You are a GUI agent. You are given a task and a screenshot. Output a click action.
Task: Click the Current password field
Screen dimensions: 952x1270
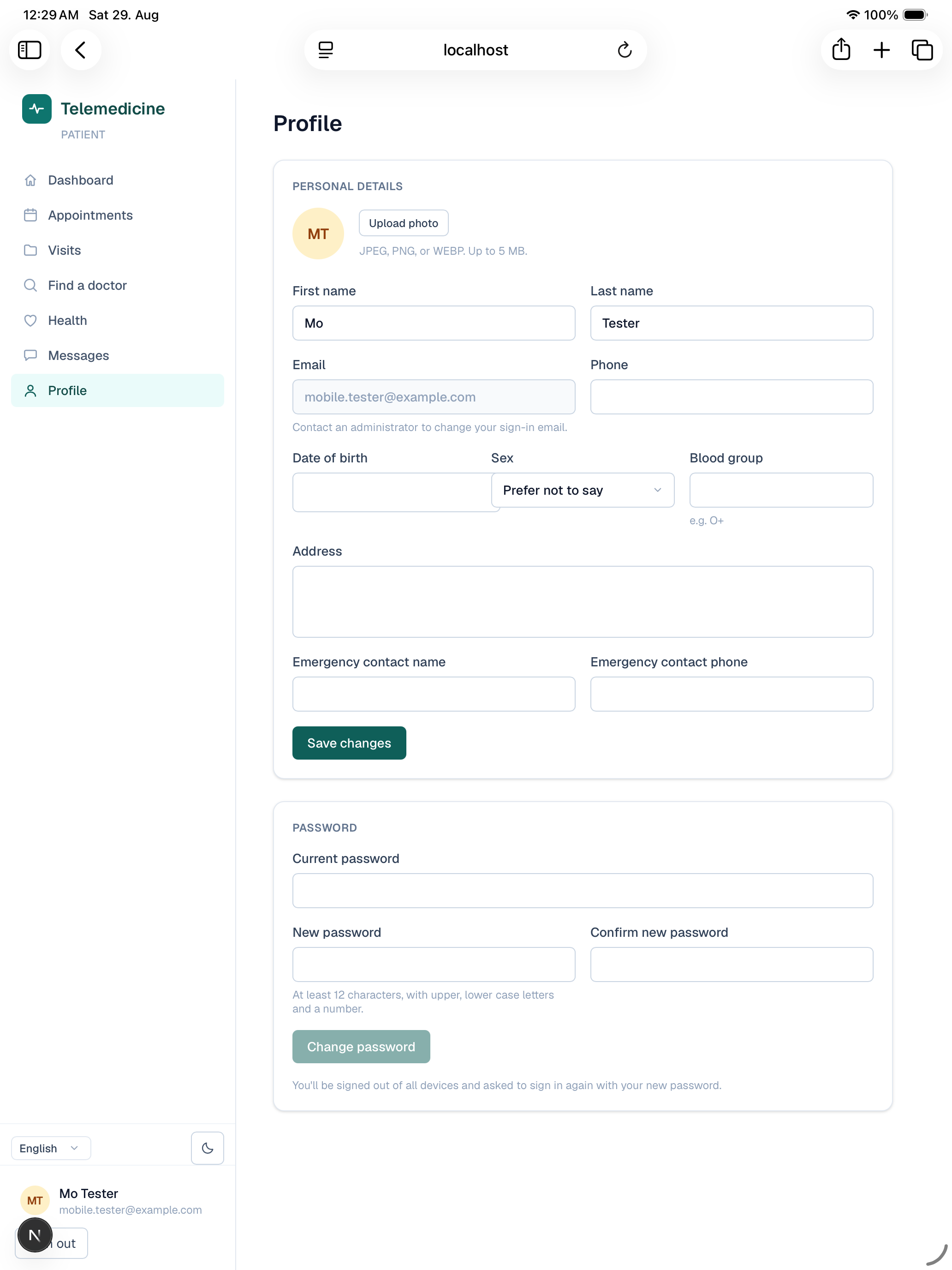click(583, 891)
